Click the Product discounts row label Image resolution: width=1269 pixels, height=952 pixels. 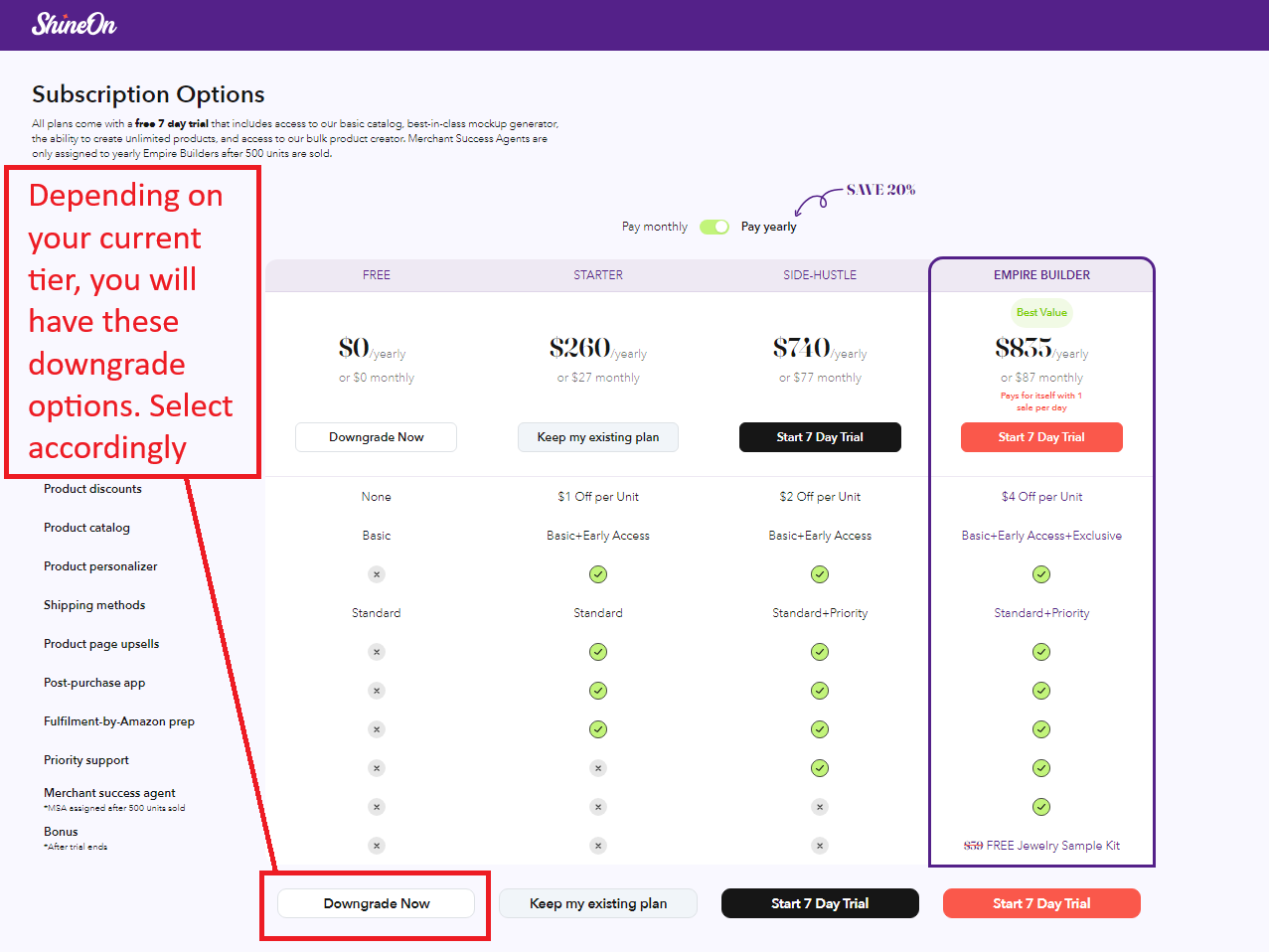pyautogui.click(x=92, y=489)
